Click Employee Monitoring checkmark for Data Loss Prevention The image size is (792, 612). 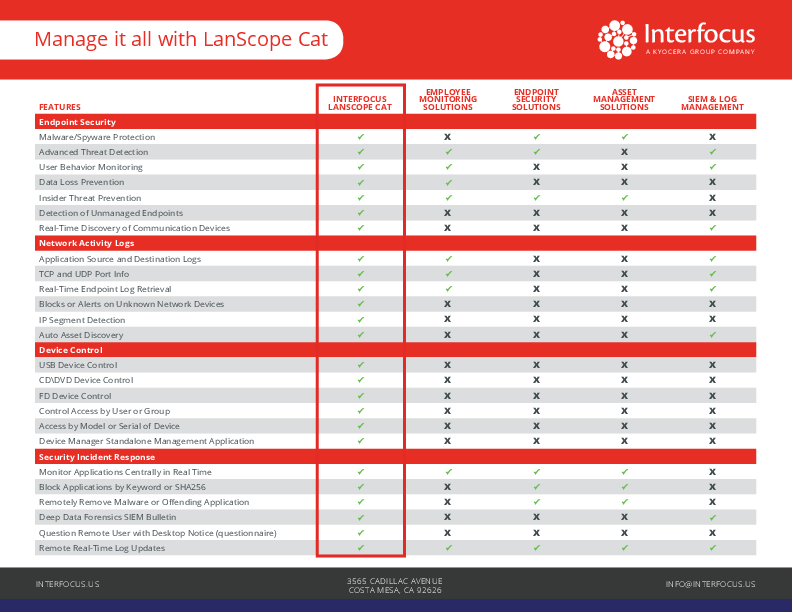pos(449,182)
